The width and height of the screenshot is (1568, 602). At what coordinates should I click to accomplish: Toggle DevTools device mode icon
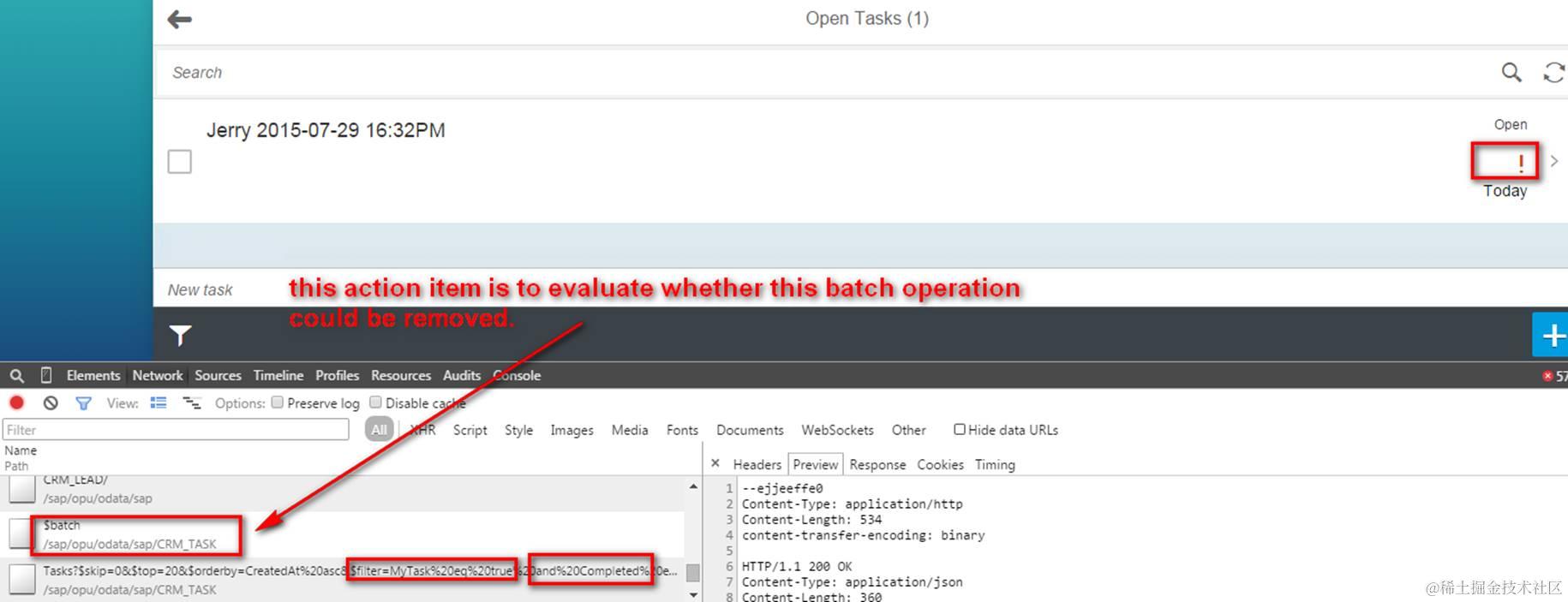tap(46, 375)
